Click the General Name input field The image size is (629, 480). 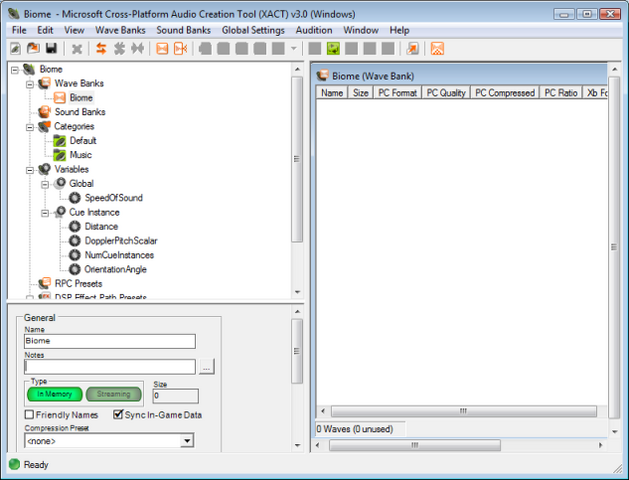click(110, 341)
